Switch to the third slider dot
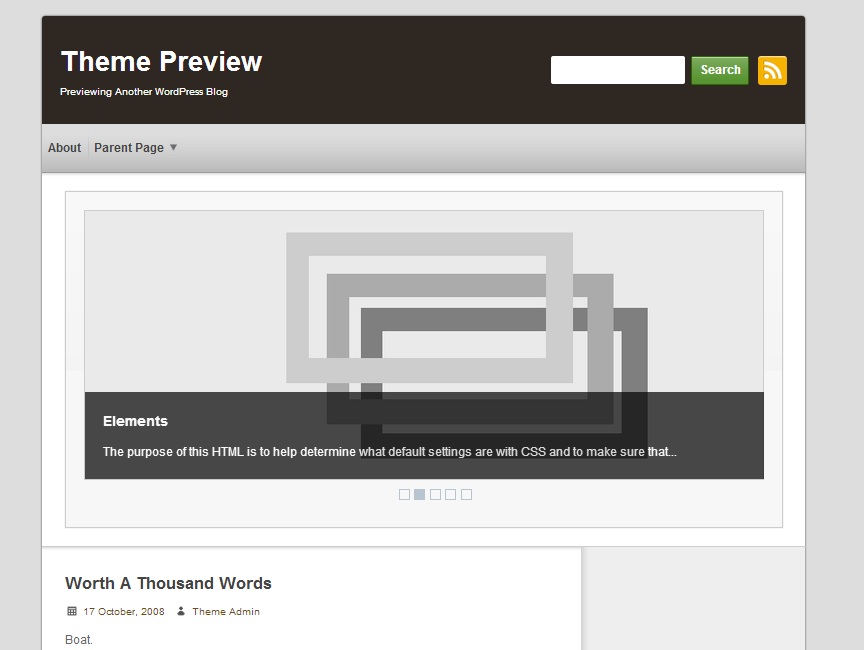The height and width of the screenshot is (650, 864). [x=435, y=494]
